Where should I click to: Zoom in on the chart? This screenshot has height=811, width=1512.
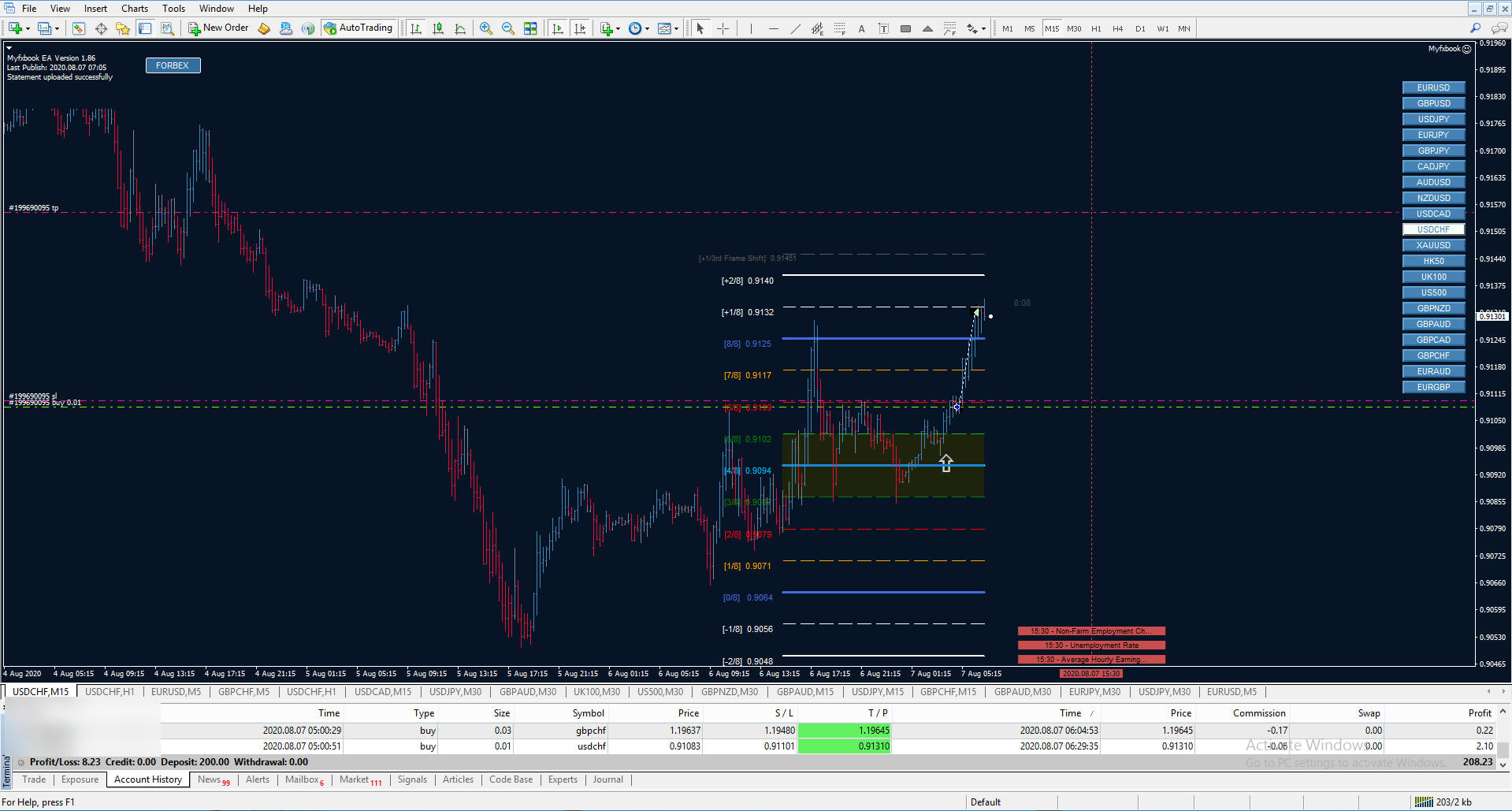[486, 28]
